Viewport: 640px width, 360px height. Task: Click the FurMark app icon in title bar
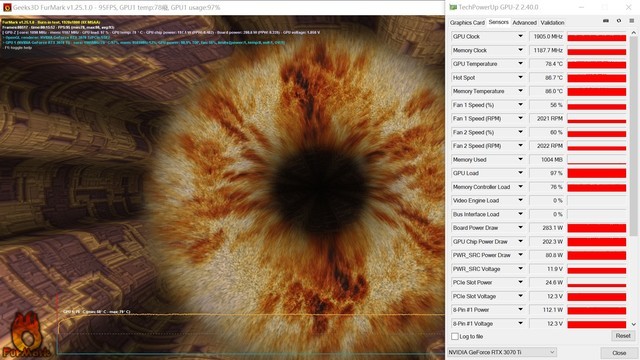[x=7, y=7]
